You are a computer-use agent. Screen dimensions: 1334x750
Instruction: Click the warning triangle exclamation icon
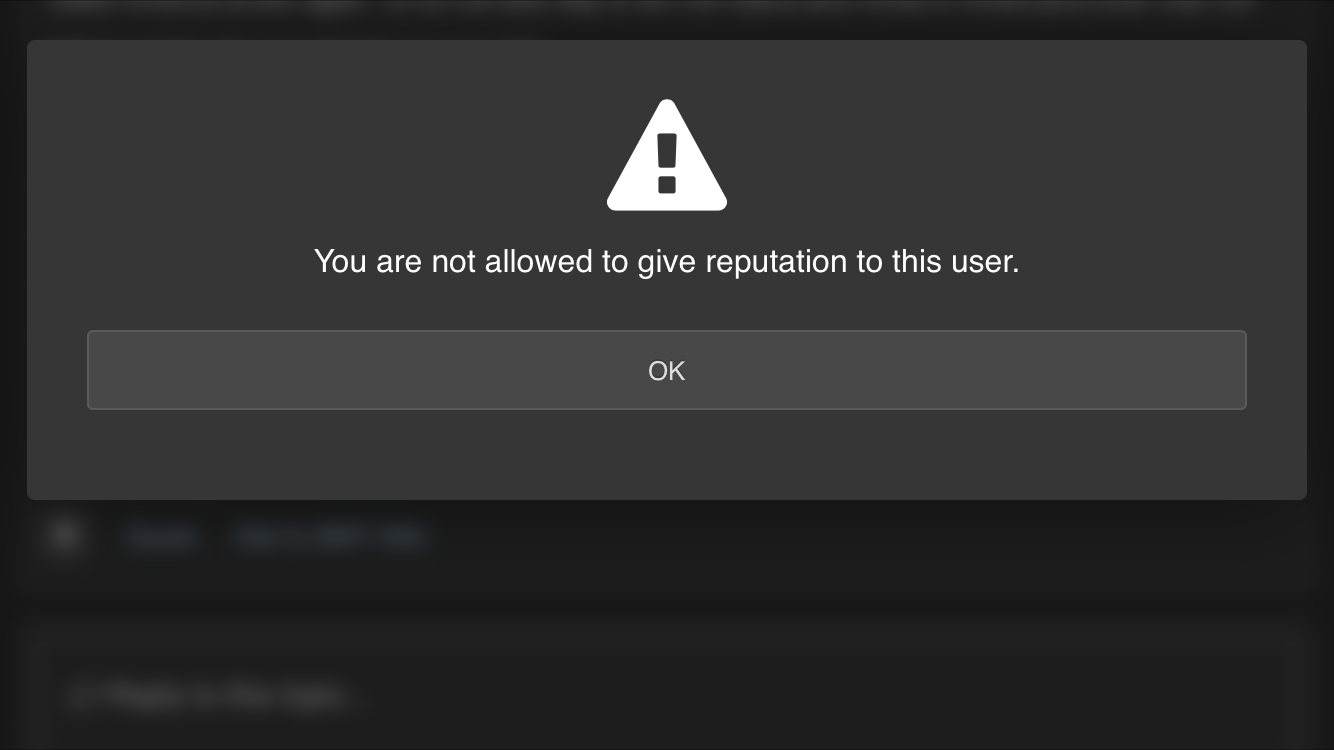click(x=667, y=155)
